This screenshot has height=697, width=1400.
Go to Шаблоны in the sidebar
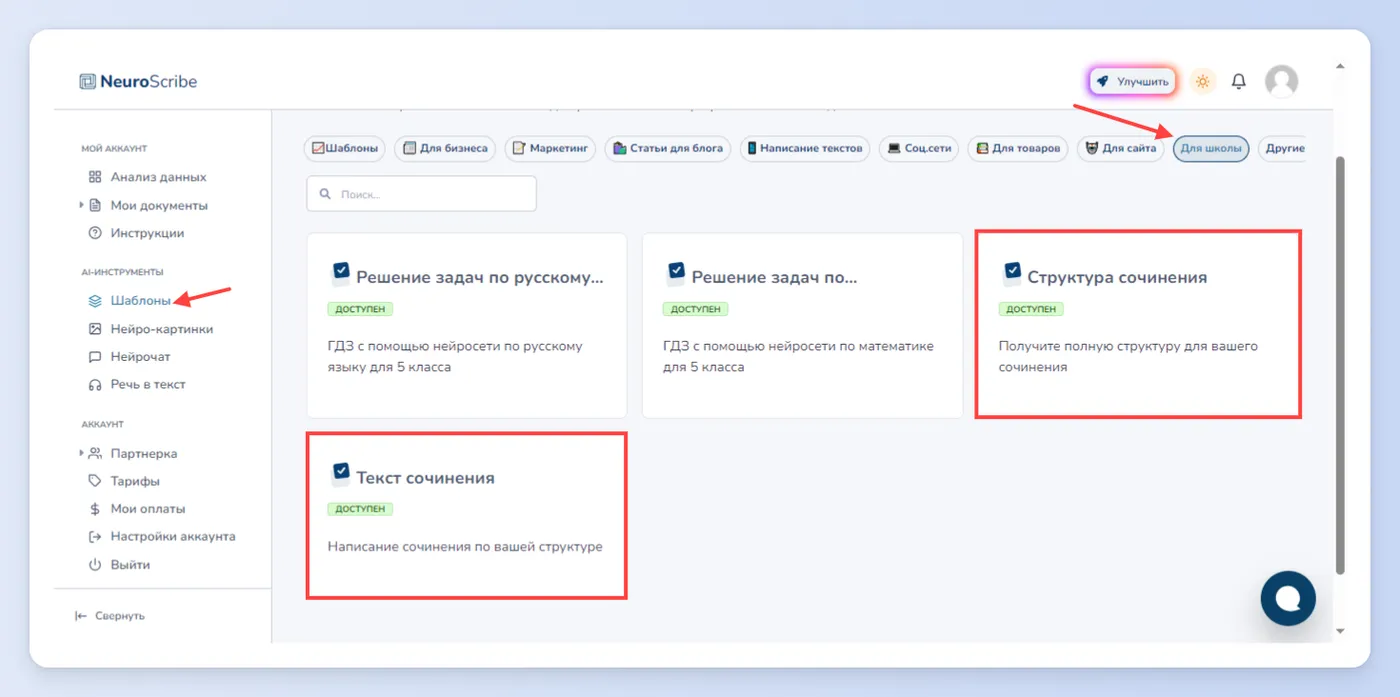(130, 301)
